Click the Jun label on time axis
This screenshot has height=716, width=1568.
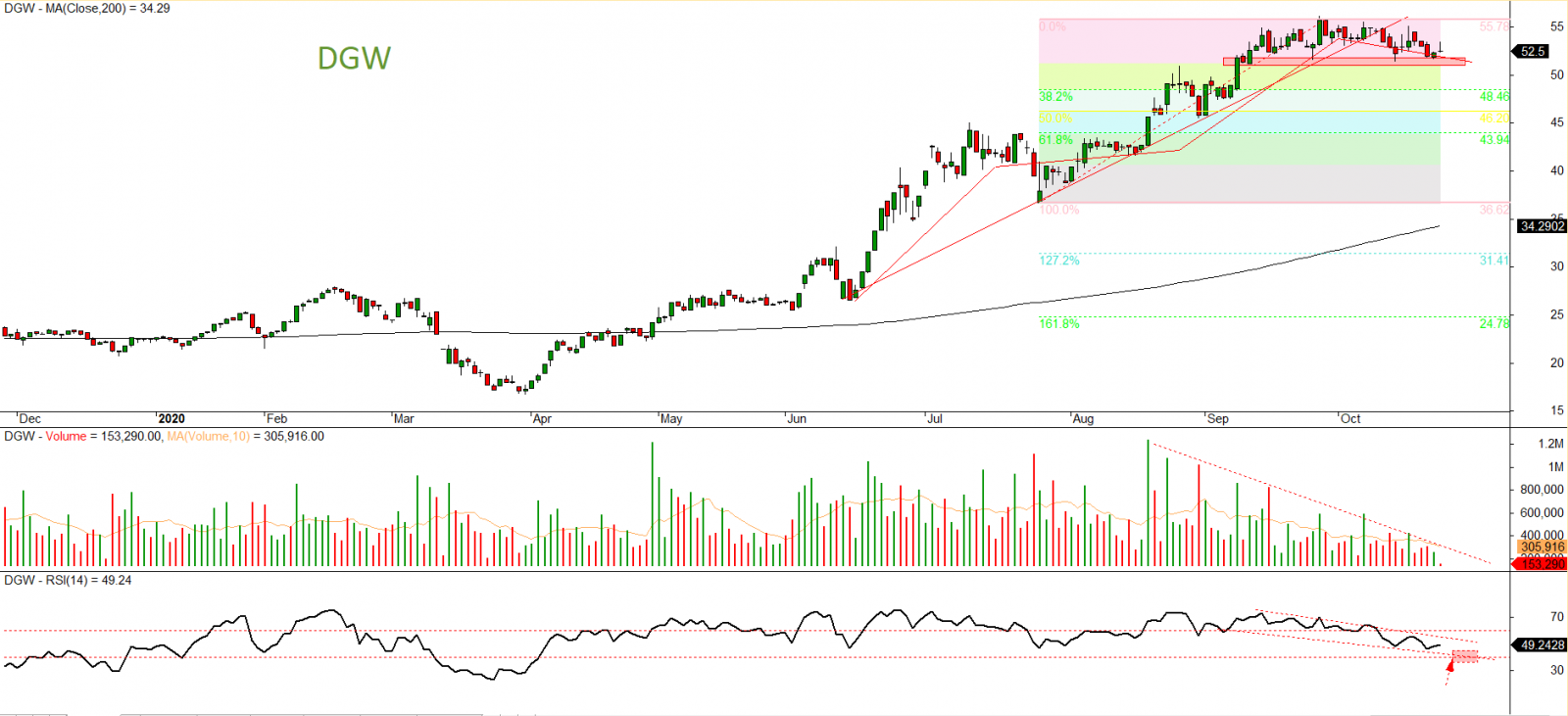(797, 419)
